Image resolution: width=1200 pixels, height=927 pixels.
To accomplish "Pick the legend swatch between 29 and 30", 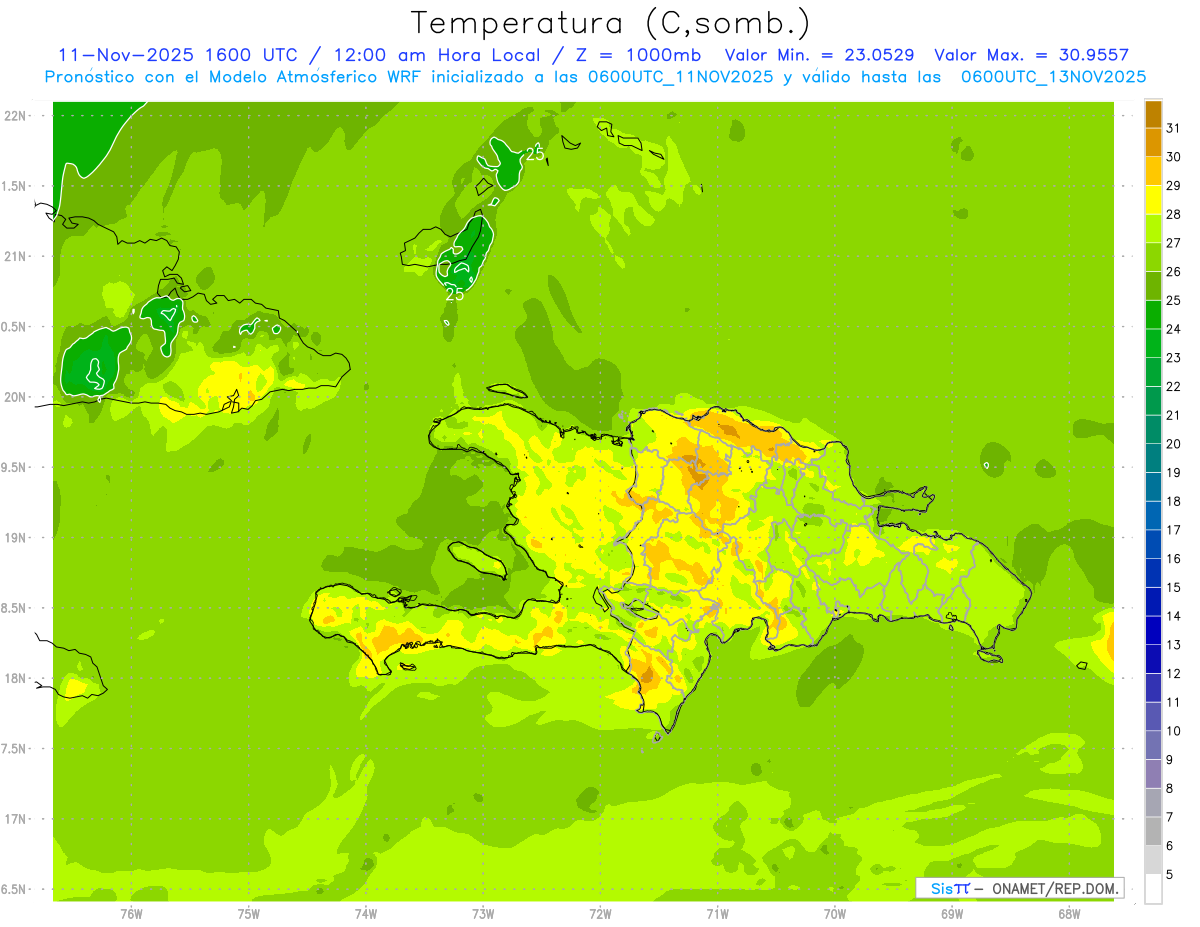I will pyautogui.click(x=1153, y=171).
